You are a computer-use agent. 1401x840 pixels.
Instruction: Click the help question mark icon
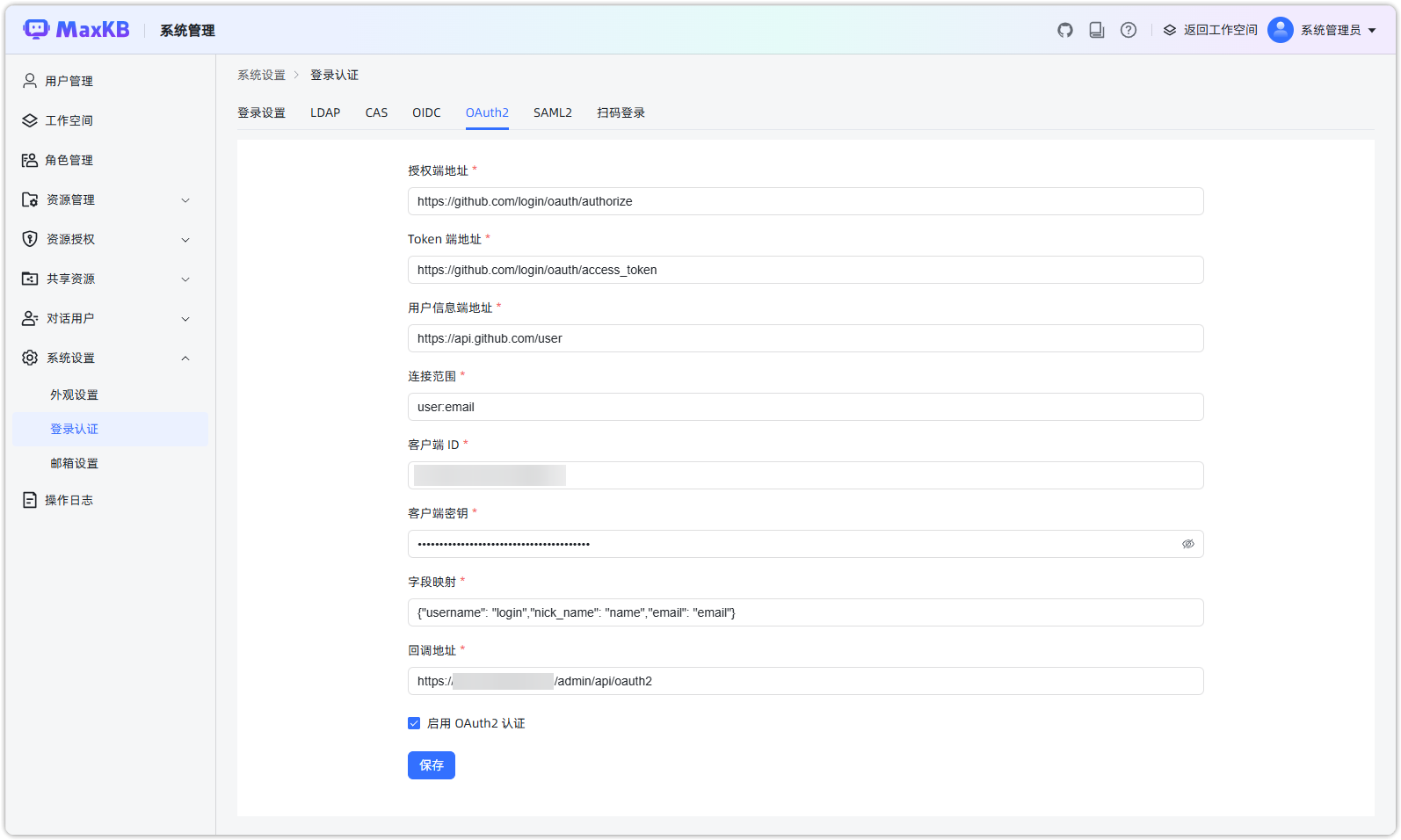[1129, 30]
